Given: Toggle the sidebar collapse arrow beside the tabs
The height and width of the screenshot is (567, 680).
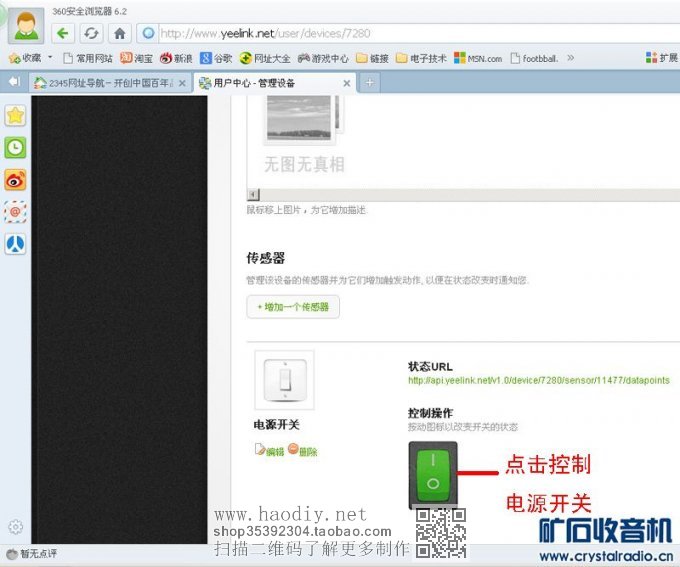Looking at the screenshot, I should (14, 82).
